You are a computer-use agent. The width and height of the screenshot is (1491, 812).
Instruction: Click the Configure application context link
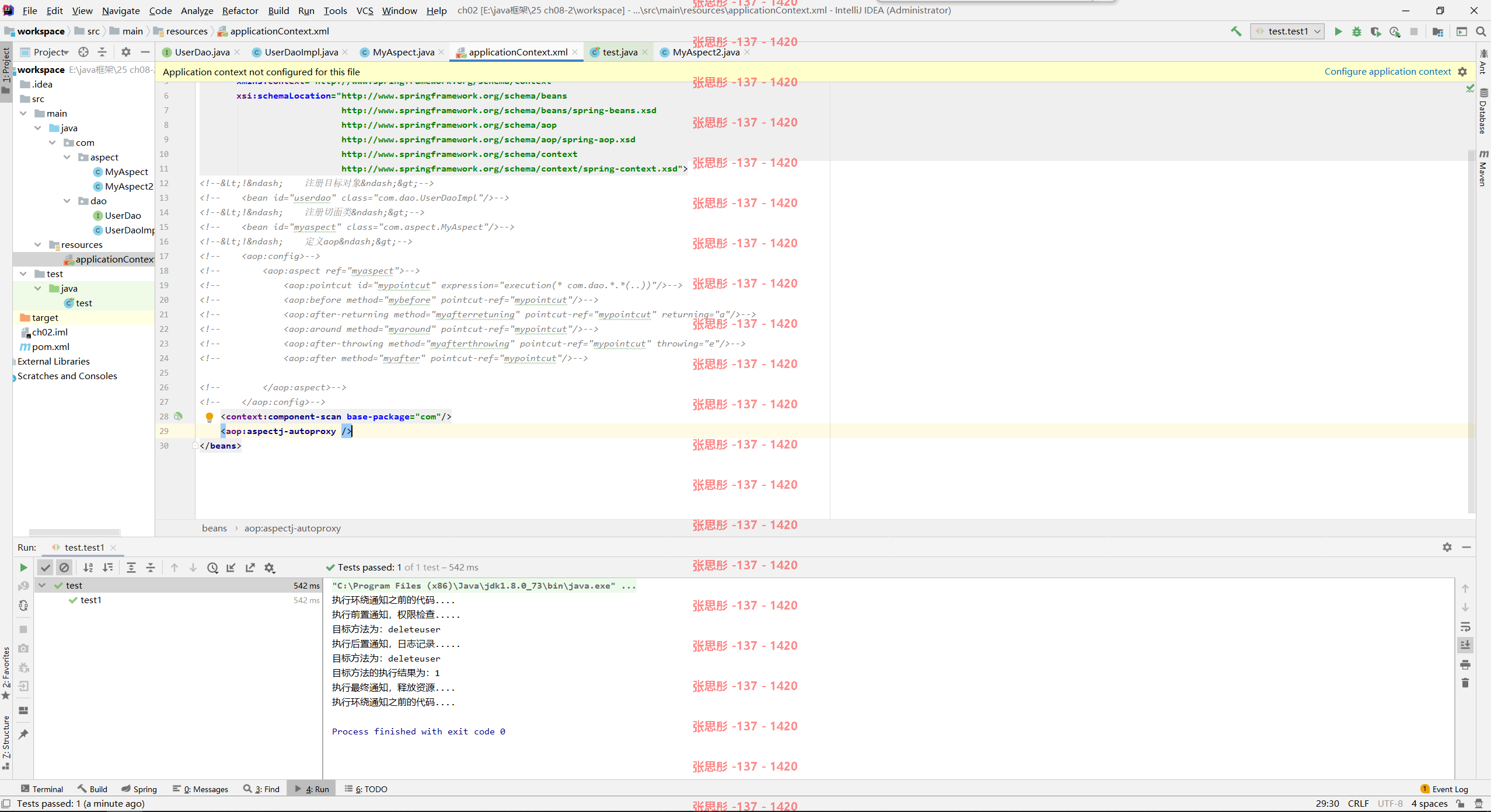click(x=1387, y=72)
